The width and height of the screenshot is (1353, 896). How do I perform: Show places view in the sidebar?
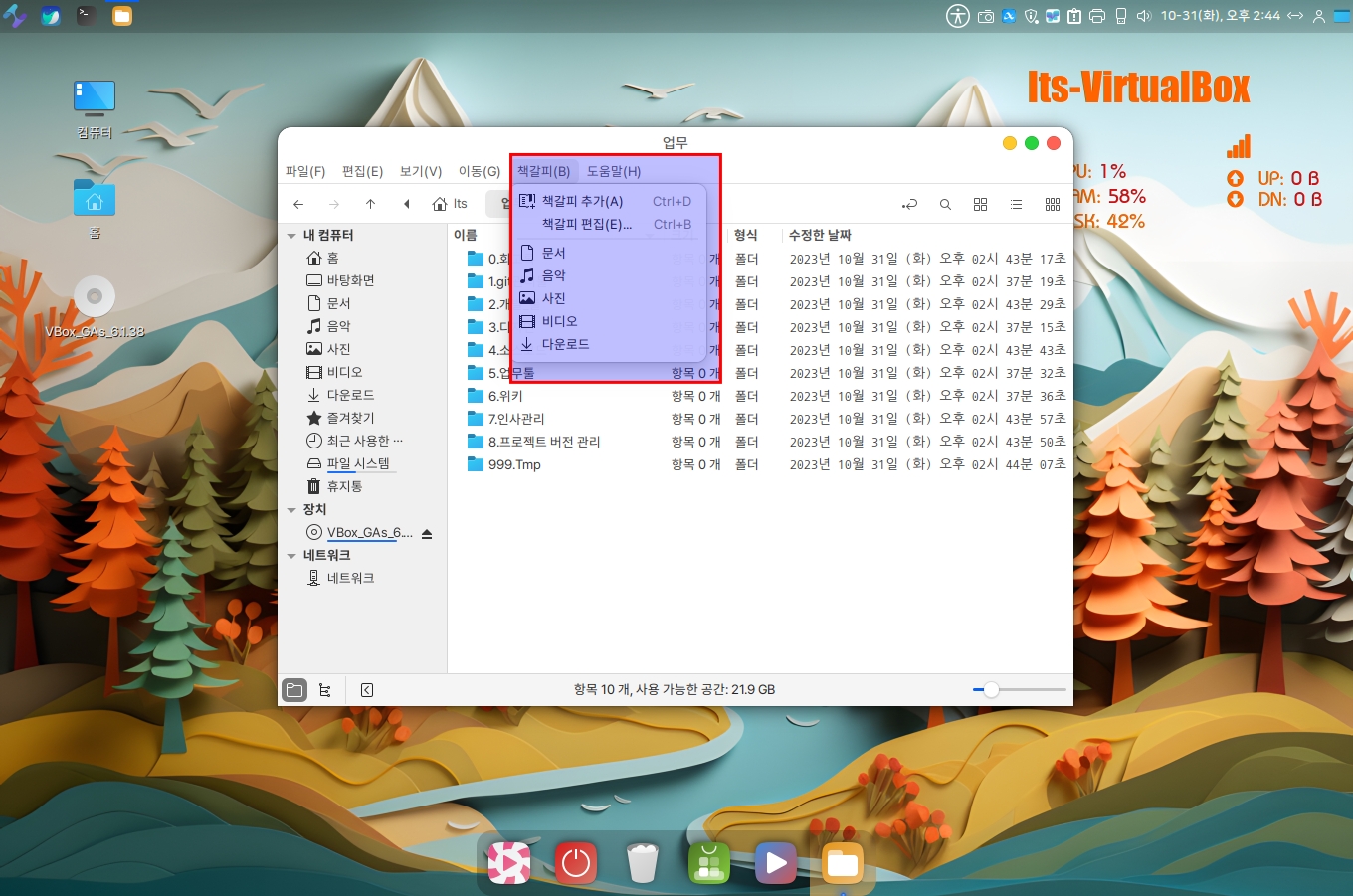click(x=294, y=690)
